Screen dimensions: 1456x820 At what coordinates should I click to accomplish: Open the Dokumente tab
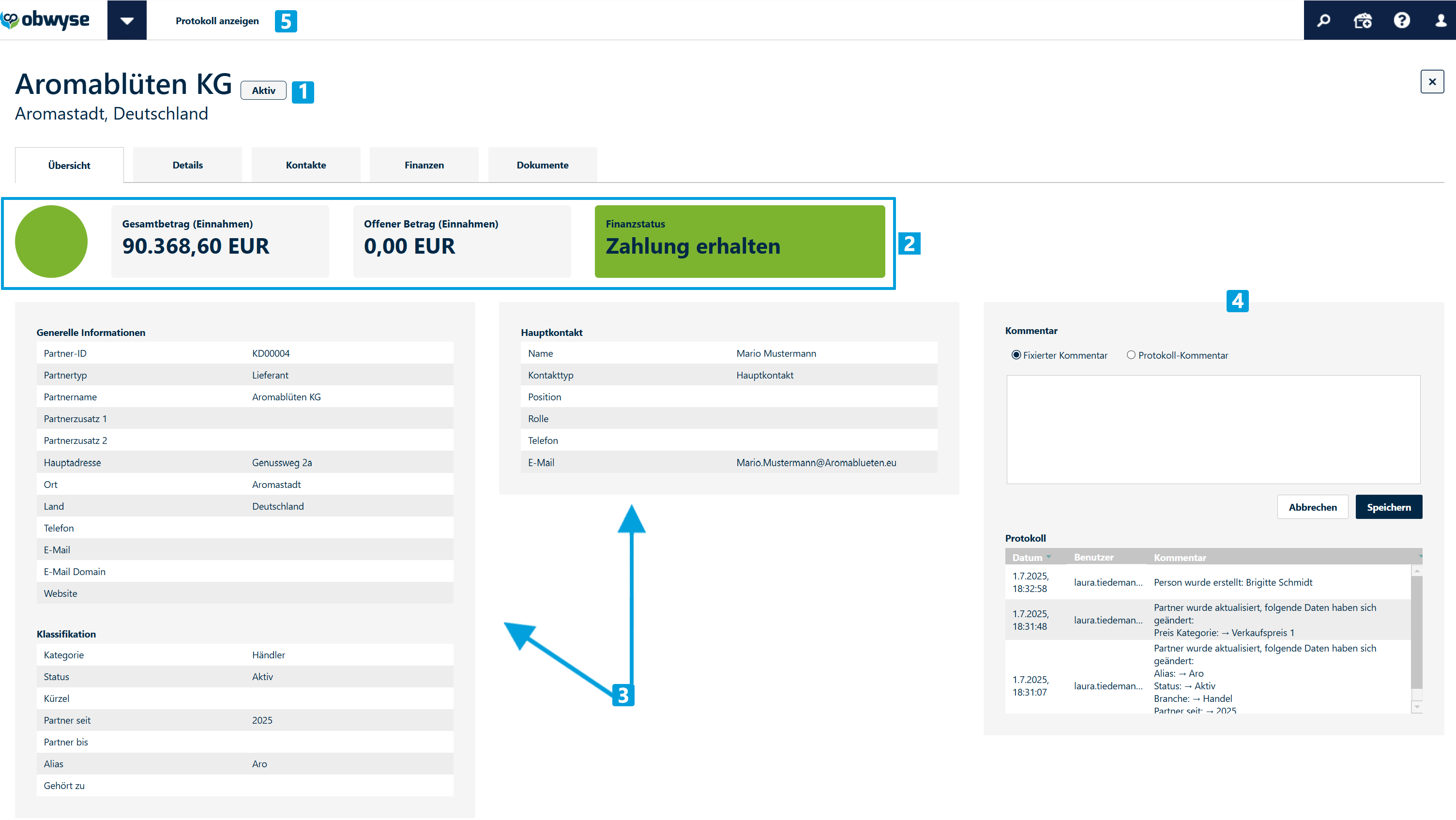click(542, 165)
